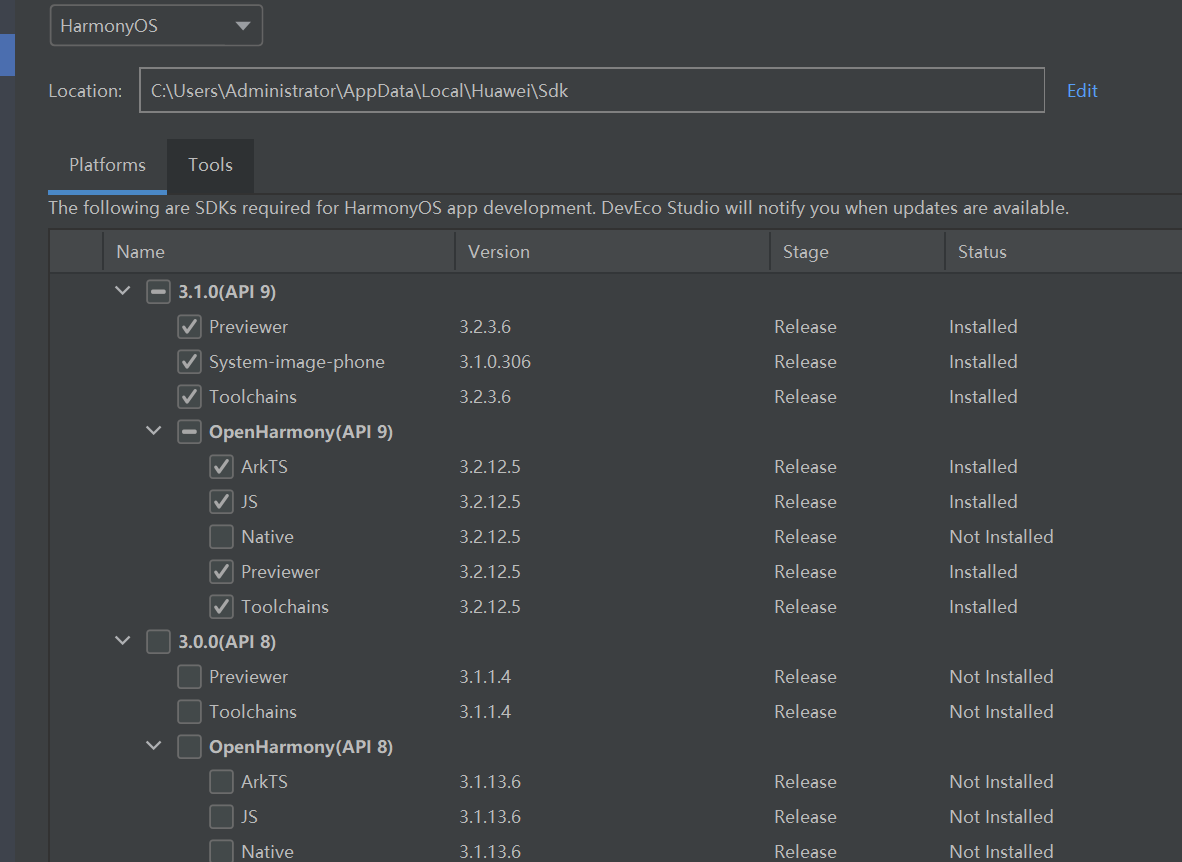Viewport: 1182px width, 862px height.
Task: Select the OpenHarmony(API 8) row label
Action: click(301, 747)
